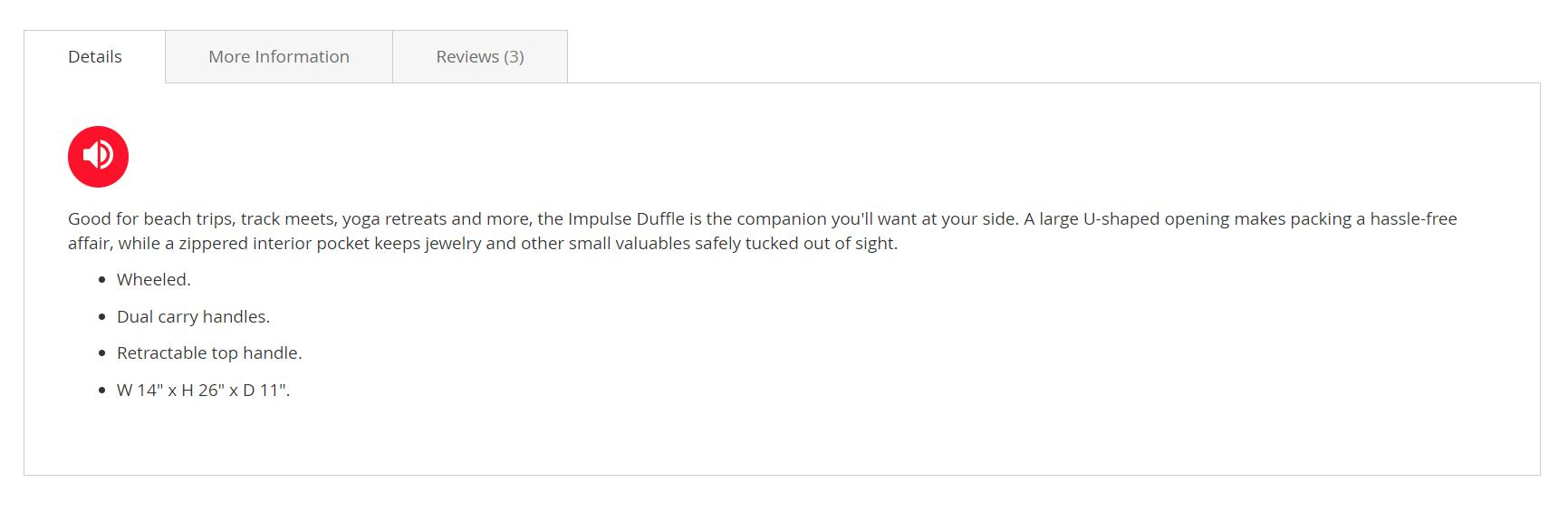Click the W 14" x H 26" dimensions line
1568x512 pixels.
pos(203,391)
